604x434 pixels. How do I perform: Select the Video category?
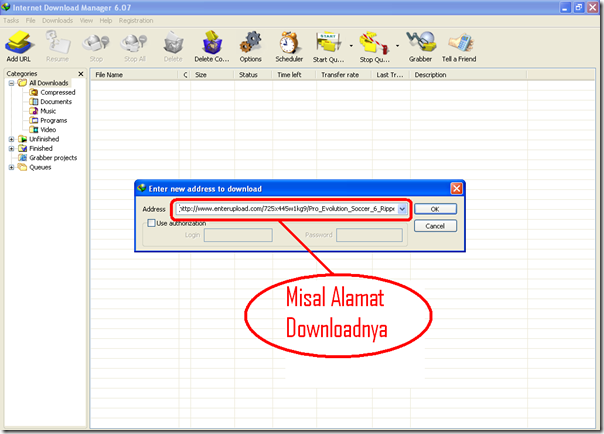tap(48, 130)
